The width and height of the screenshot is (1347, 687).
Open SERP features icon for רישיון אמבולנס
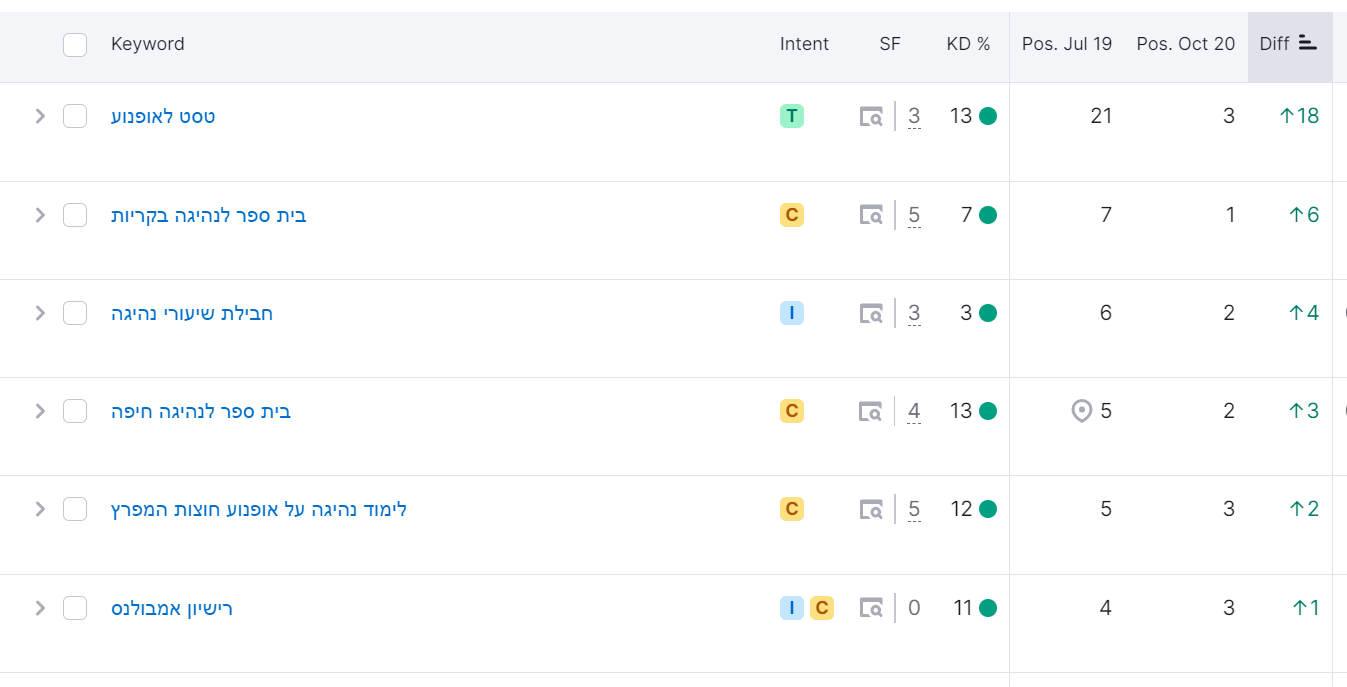tap(871, 608)
